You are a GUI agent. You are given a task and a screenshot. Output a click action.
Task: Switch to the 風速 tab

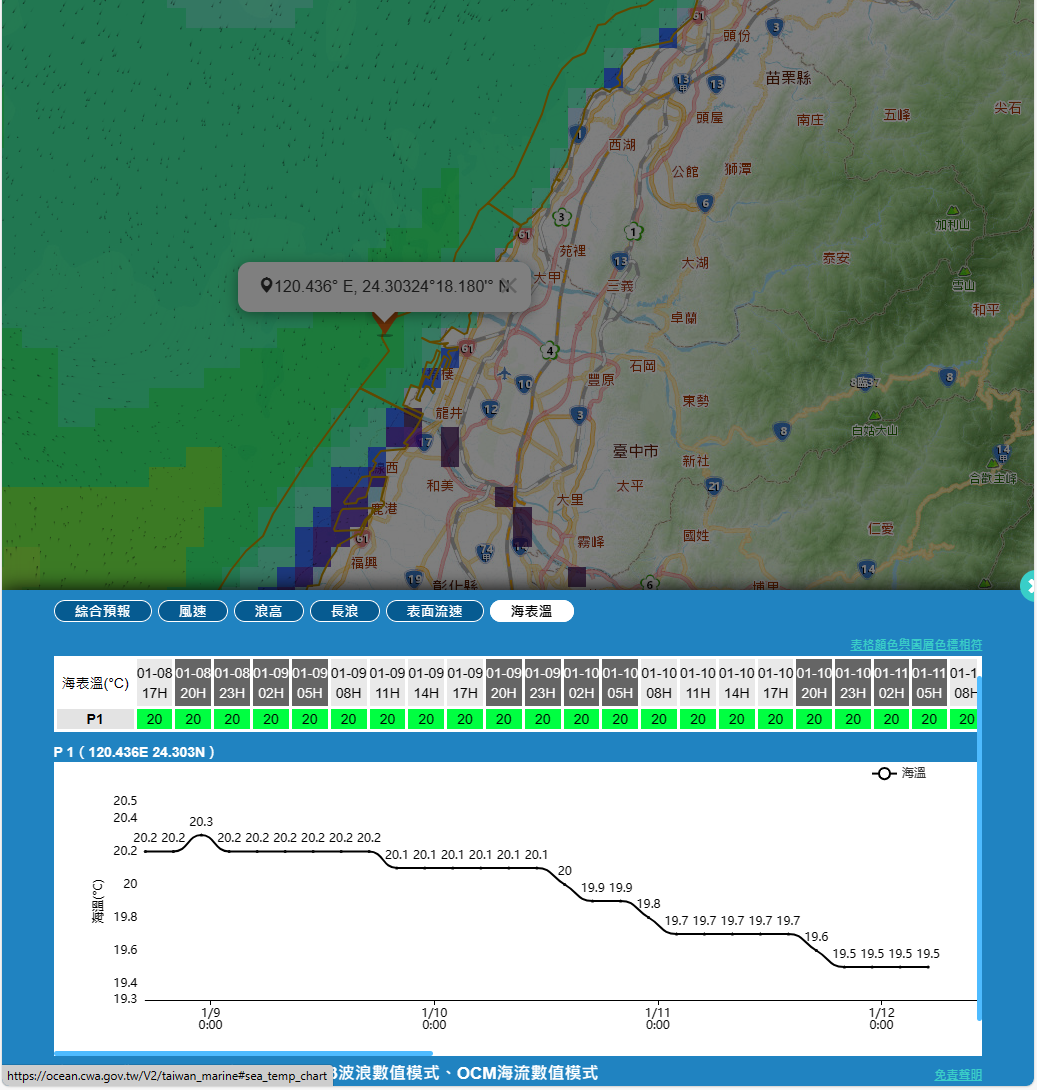(x=192, y=611)
